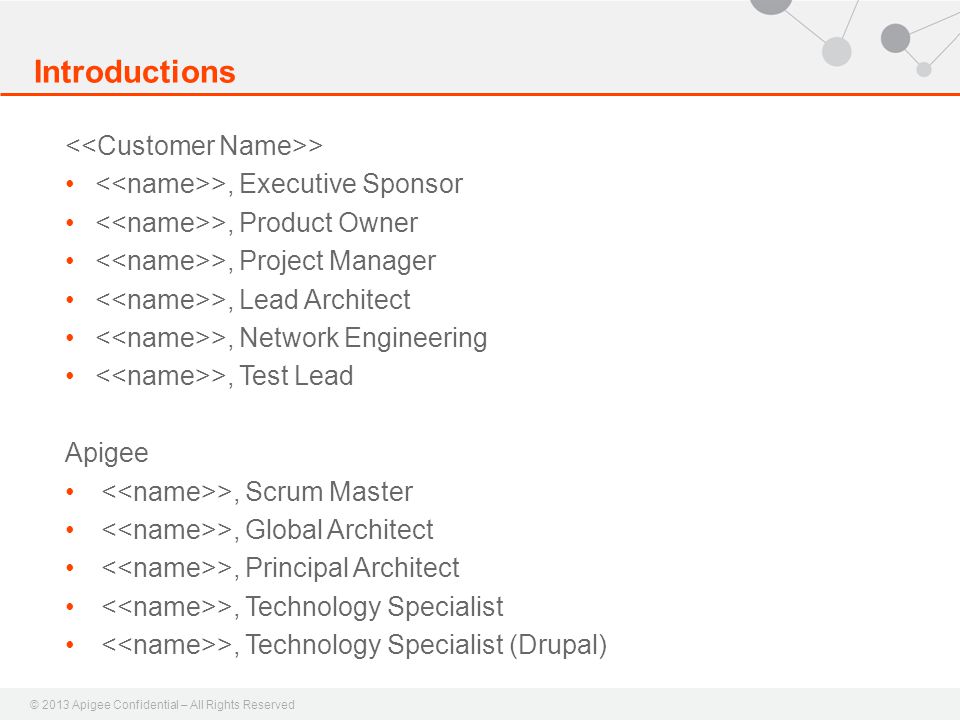Screen dimensions: 960x720
Task: Select the <<Customer Name>> placeholder heading
Action: coord(194,146)
